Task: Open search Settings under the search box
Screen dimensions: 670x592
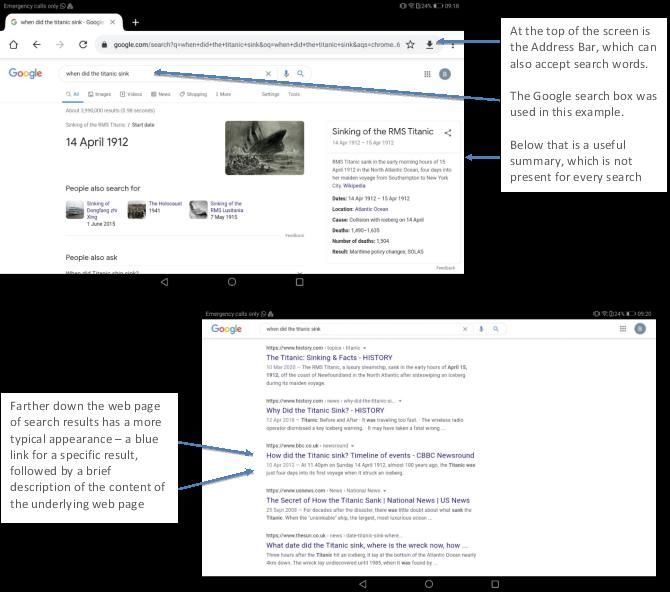Action: point(270,94)
